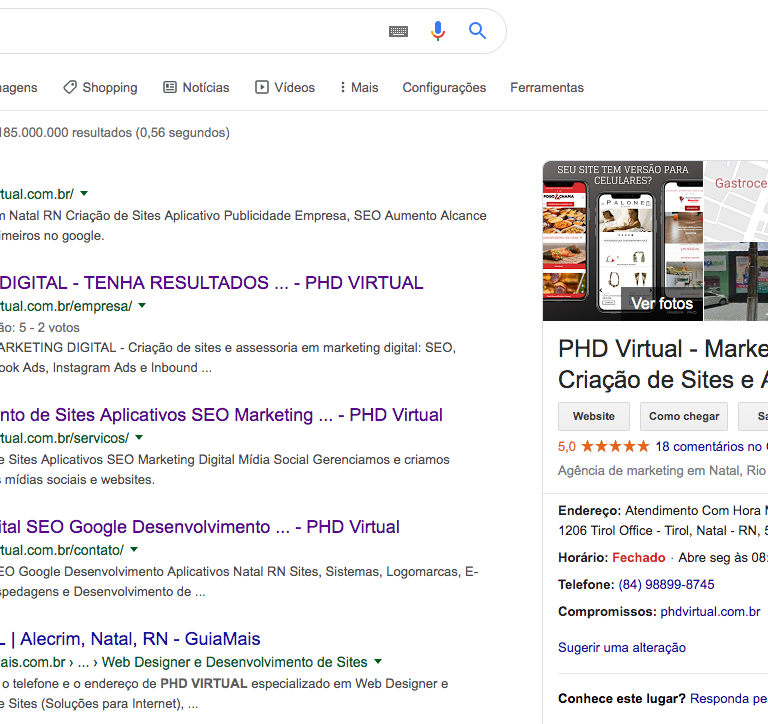Expand dropdown arrow next to /empresa/ URL
This screenshot has width=768, height=724.
click(142, 305)
